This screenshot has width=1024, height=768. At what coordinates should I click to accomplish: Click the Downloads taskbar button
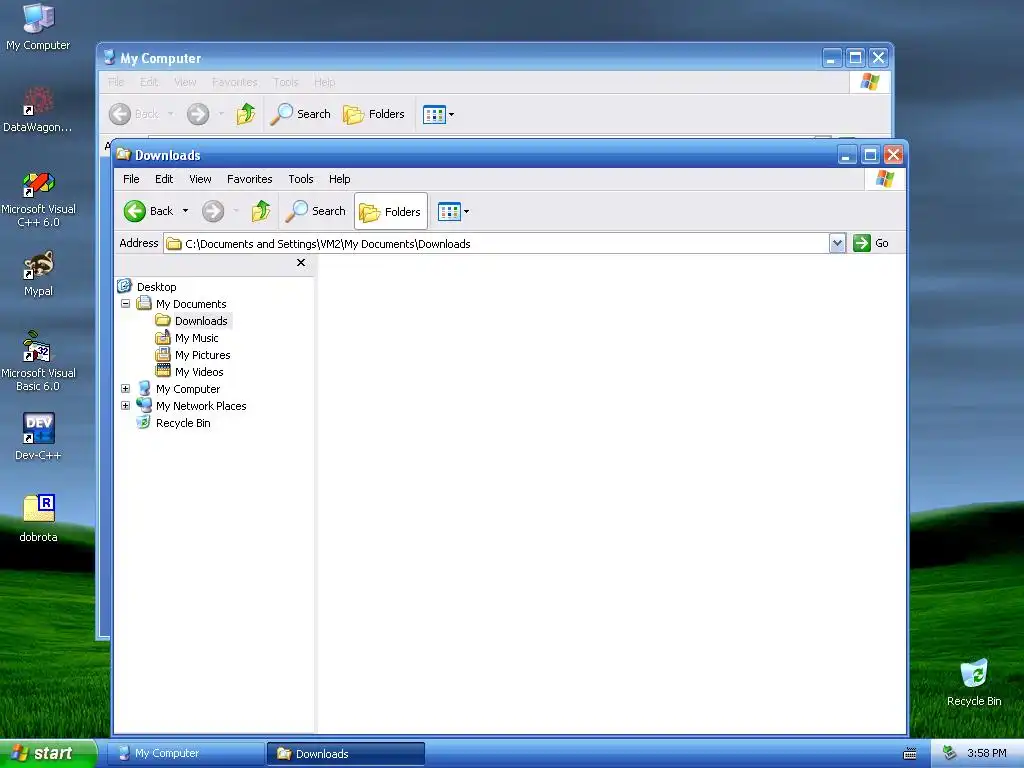pos(345,753)
